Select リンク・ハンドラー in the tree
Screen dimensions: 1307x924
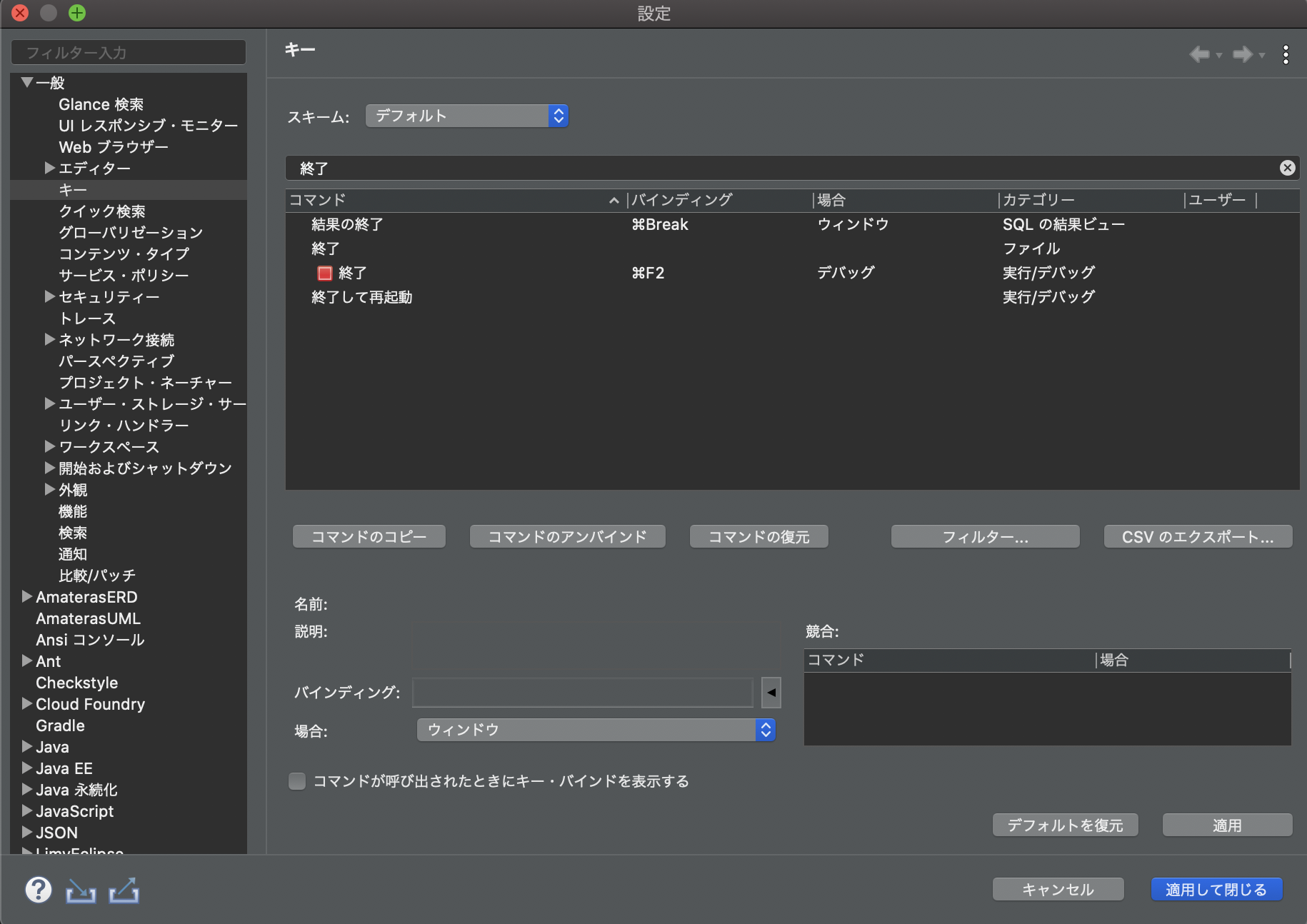(124, 426)
